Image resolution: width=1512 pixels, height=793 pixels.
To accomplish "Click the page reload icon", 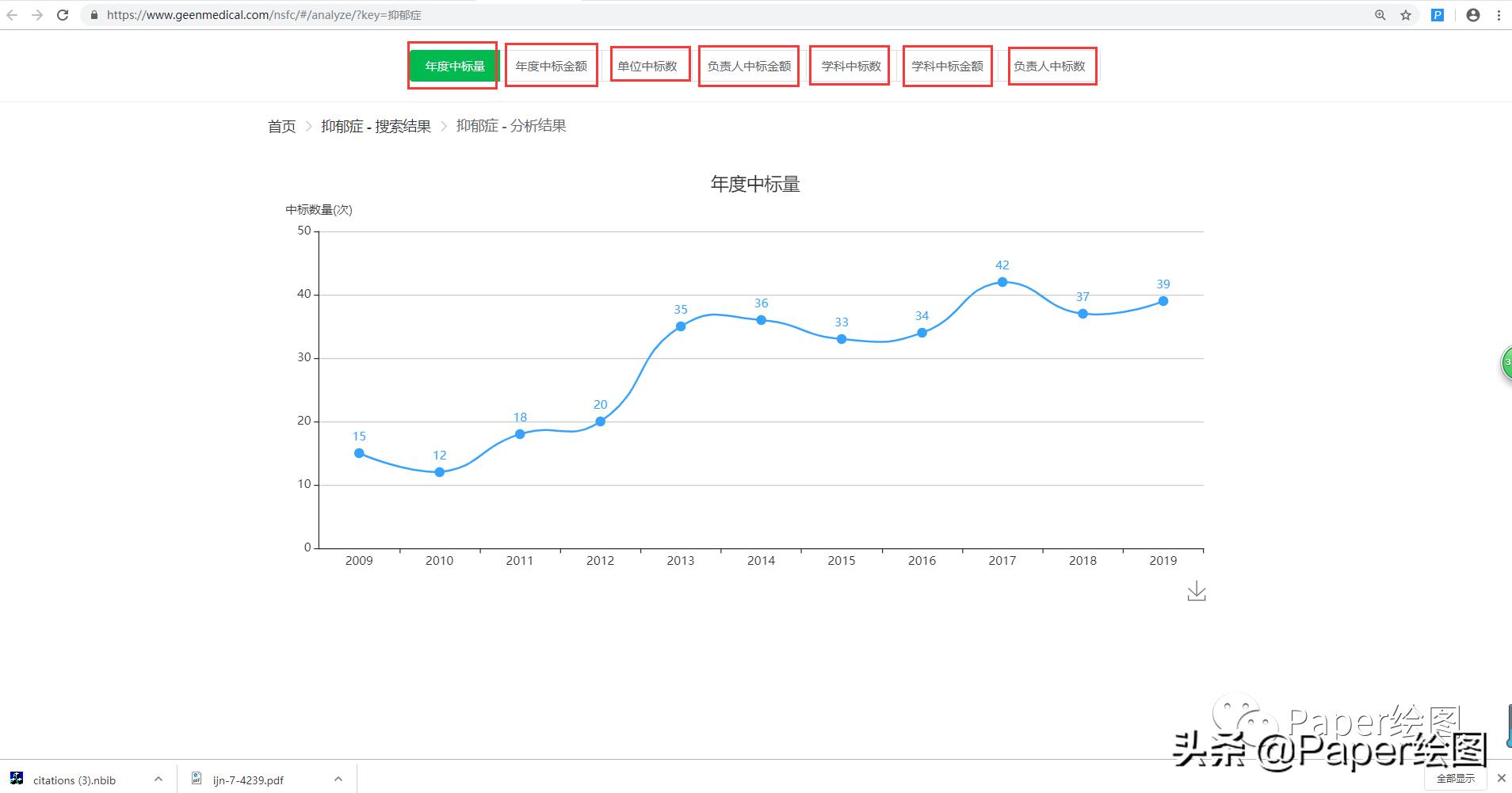I will pyautogui.click(x=63, y=14).
